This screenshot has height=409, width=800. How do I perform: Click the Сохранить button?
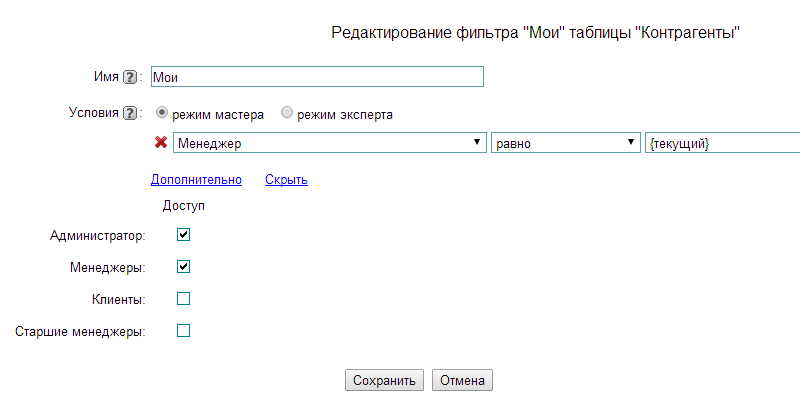coord(384,380)
